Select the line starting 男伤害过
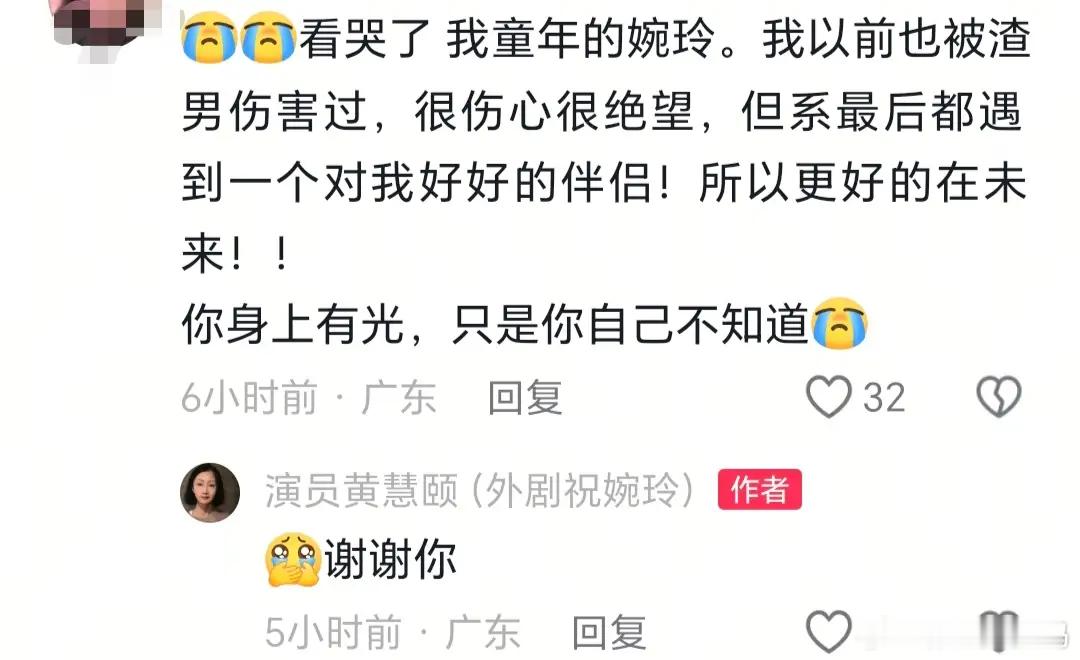 point(601,111)
